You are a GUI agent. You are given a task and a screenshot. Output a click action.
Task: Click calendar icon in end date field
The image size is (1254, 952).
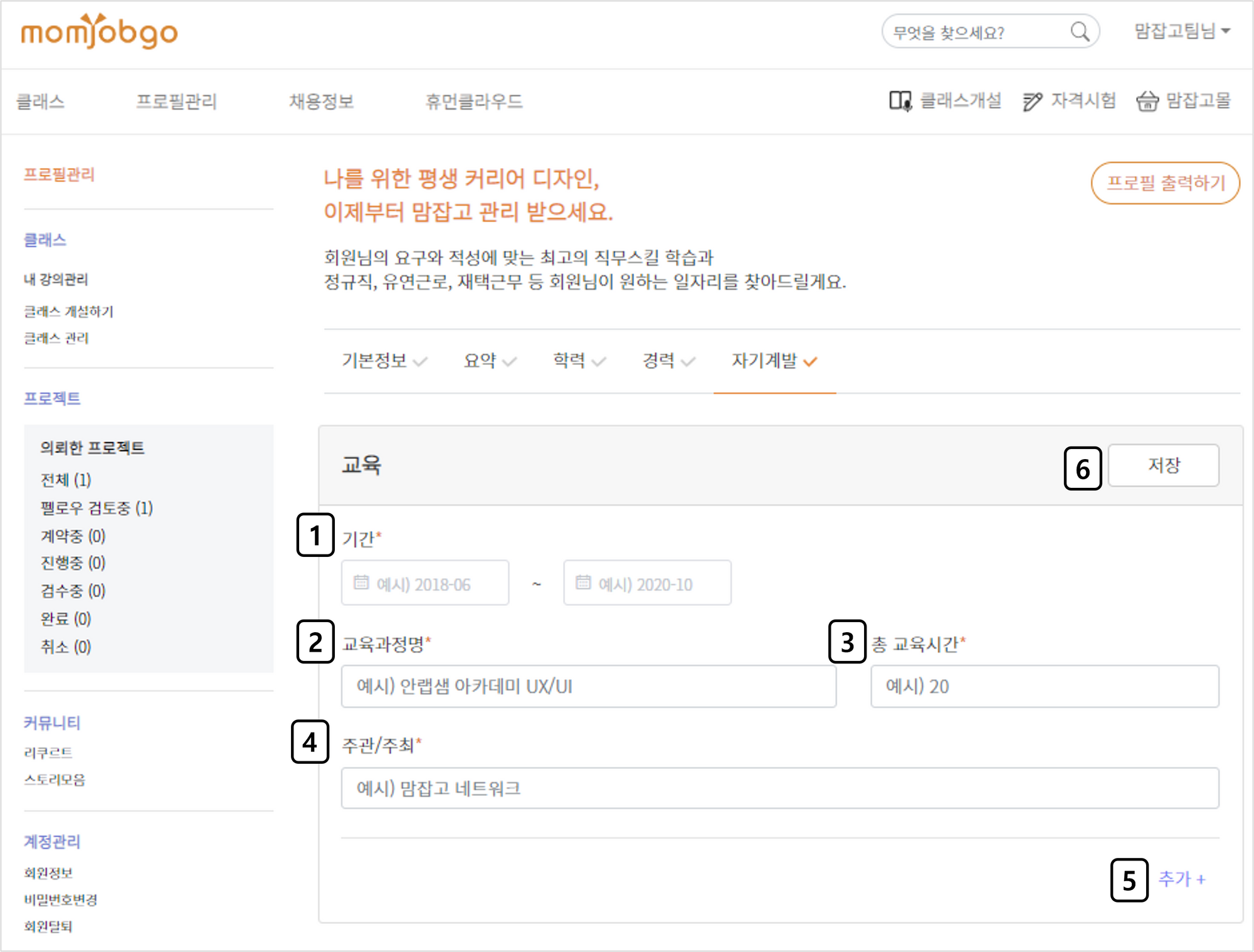pyautogui.click(x=583, y=583)
